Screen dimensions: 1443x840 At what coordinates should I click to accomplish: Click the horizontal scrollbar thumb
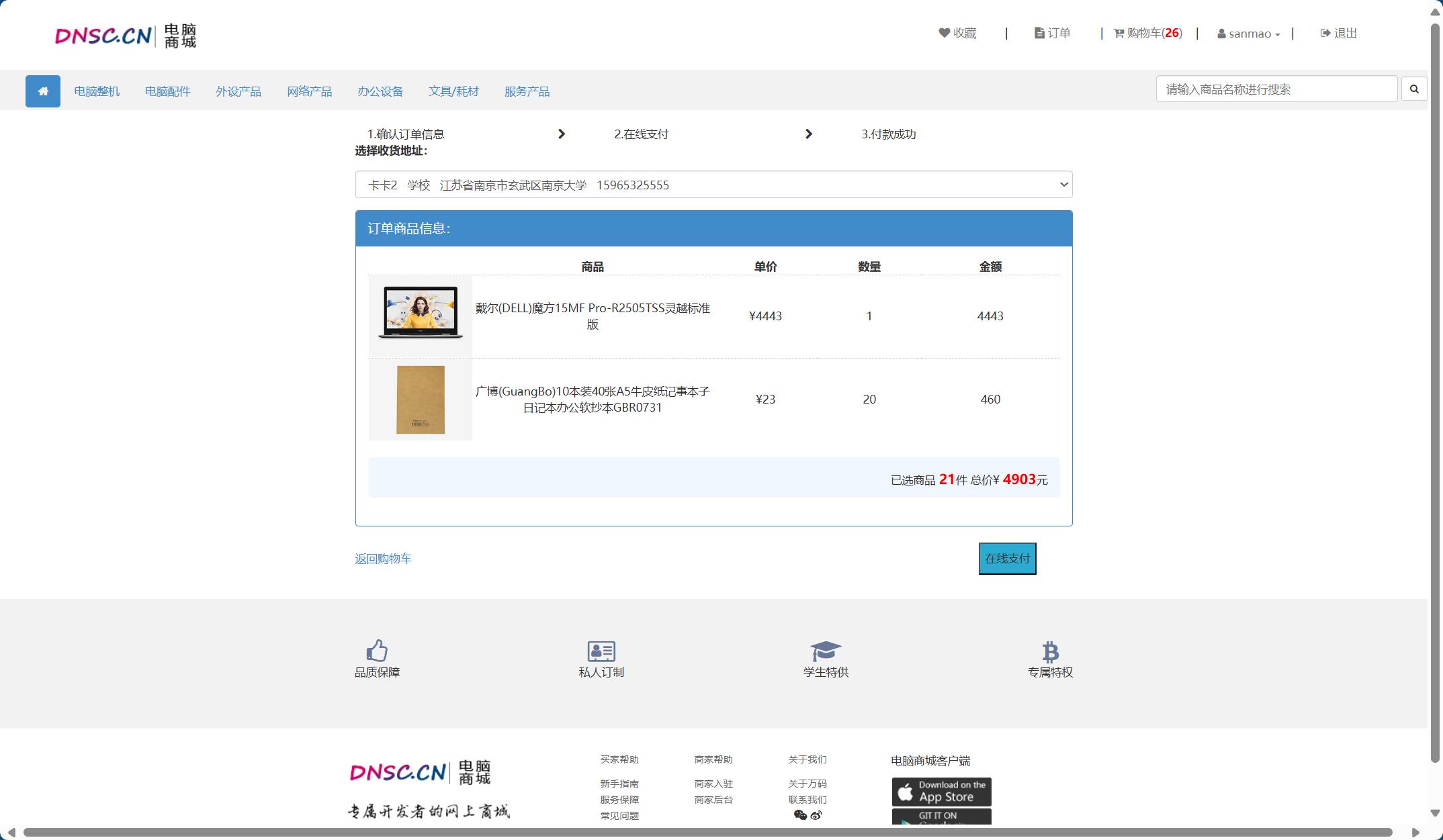tap(707, 833)
